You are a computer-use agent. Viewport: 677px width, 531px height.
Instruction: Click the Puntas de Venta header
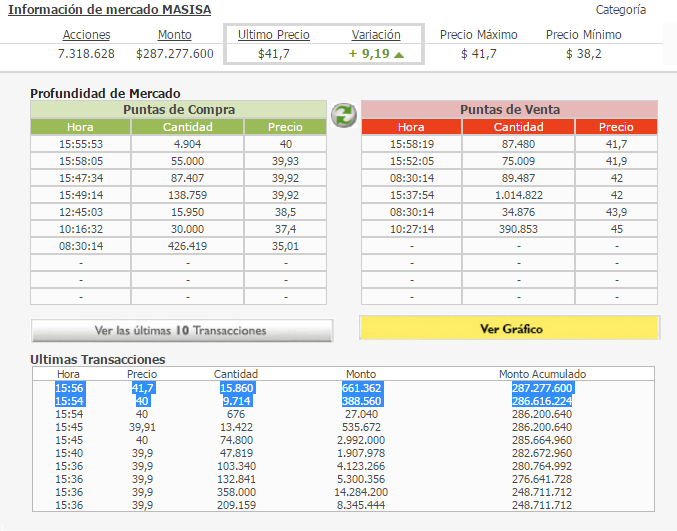pyautogui.click(x=509, y=109)
